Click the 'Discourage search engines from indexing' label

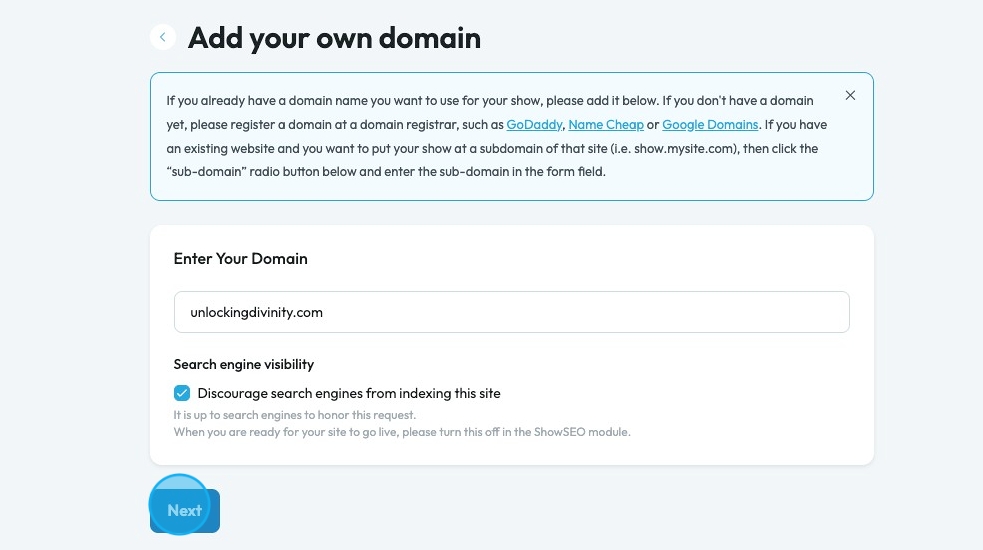(348, 393)
